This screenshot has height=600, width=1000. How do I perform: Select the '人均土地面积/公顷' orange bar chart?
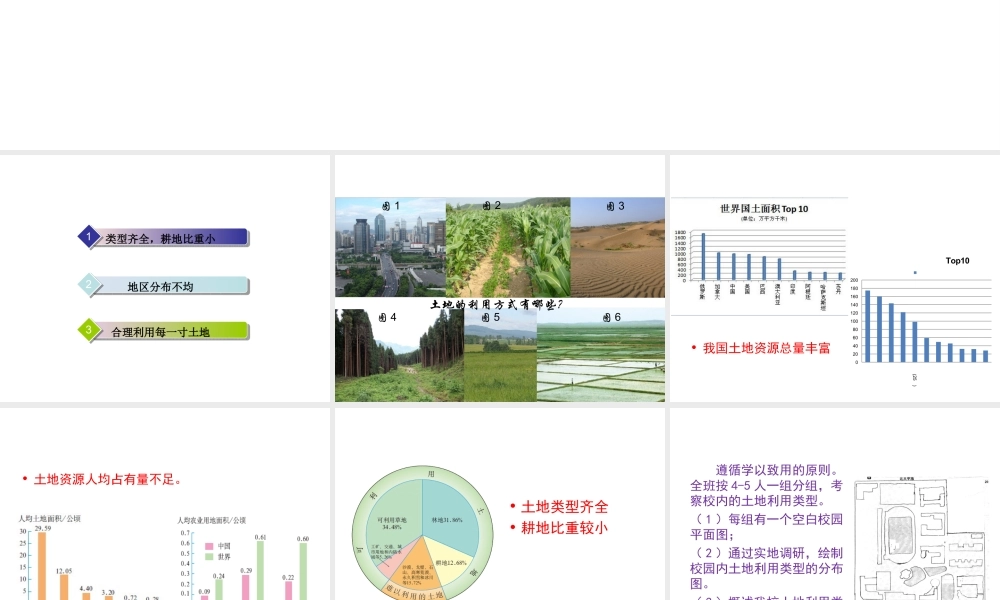[89, 558]
